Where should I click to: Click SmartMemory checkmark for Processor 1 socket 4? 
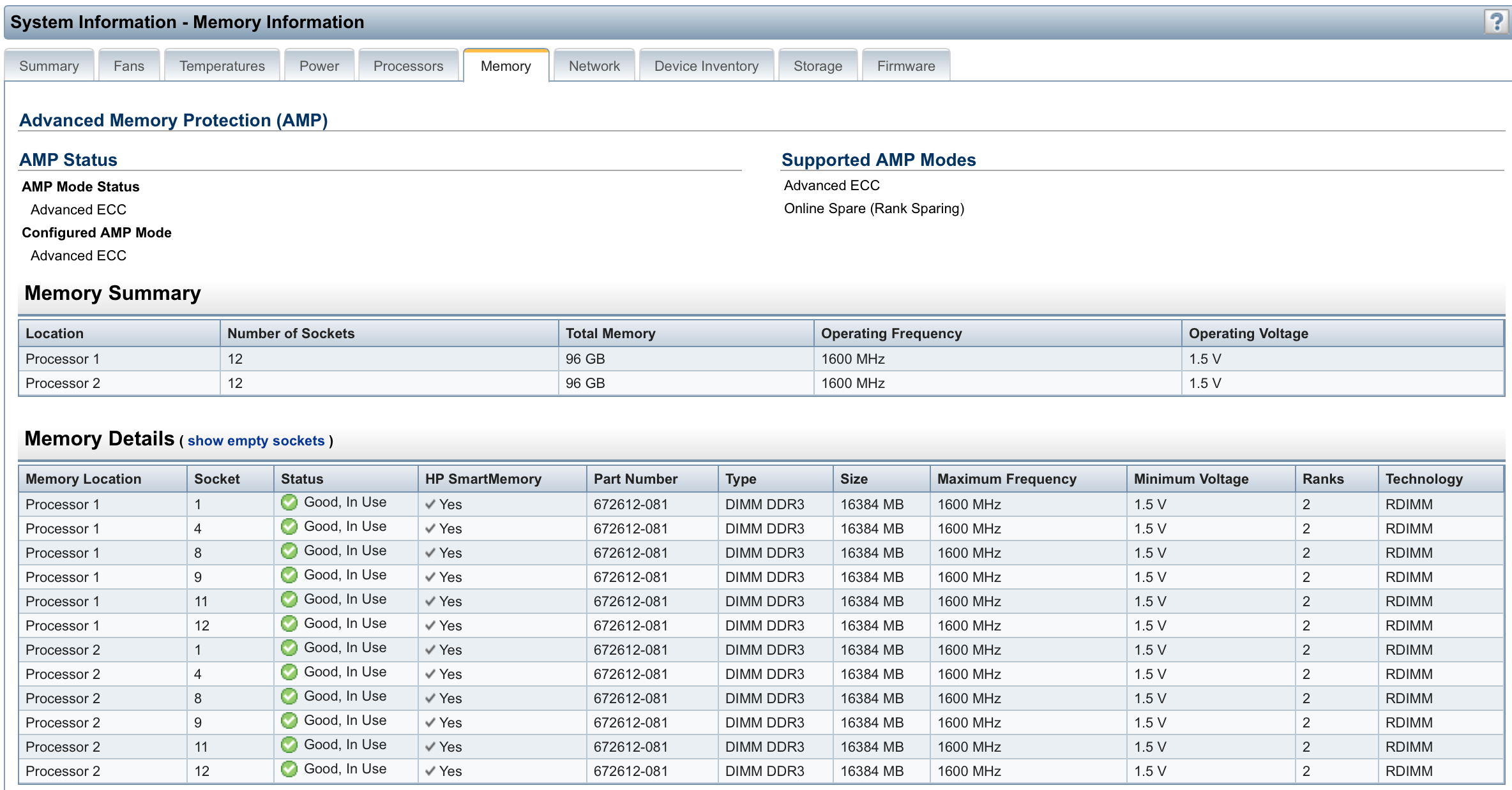coord(431,528)
